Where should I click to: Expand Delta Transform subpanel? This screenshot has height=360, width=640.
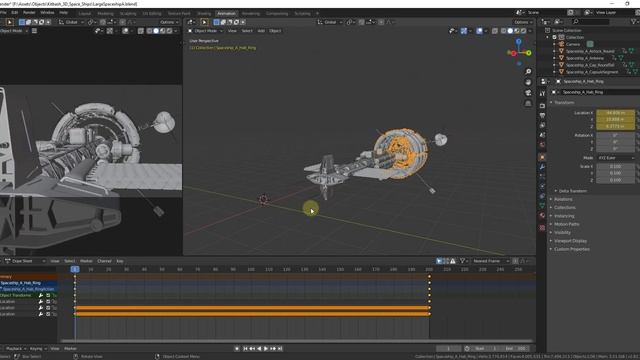pyautogui.click(x=572, y=191)
